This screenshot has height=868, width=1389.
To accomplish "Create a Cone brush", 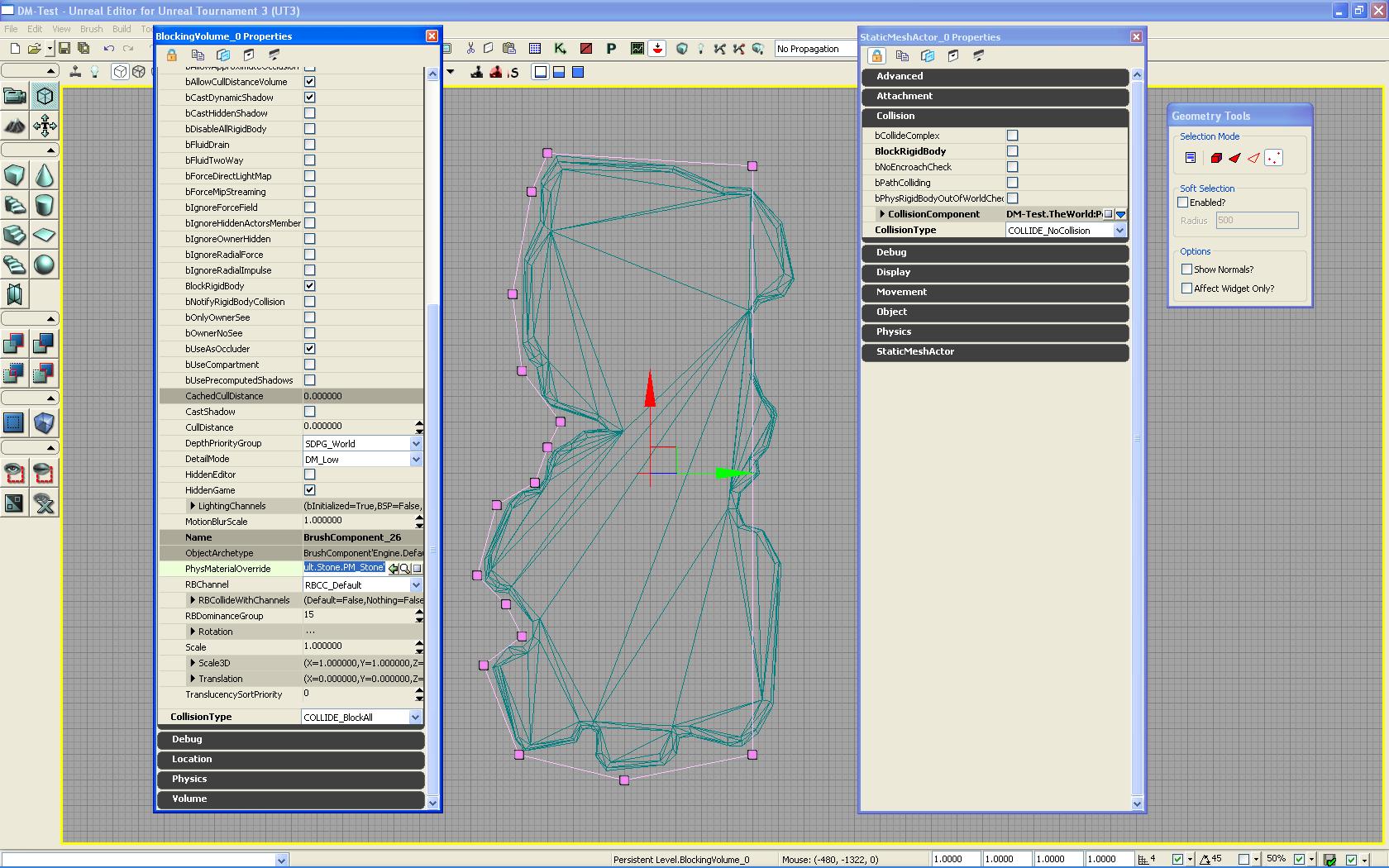I will [x=45, y=175].
